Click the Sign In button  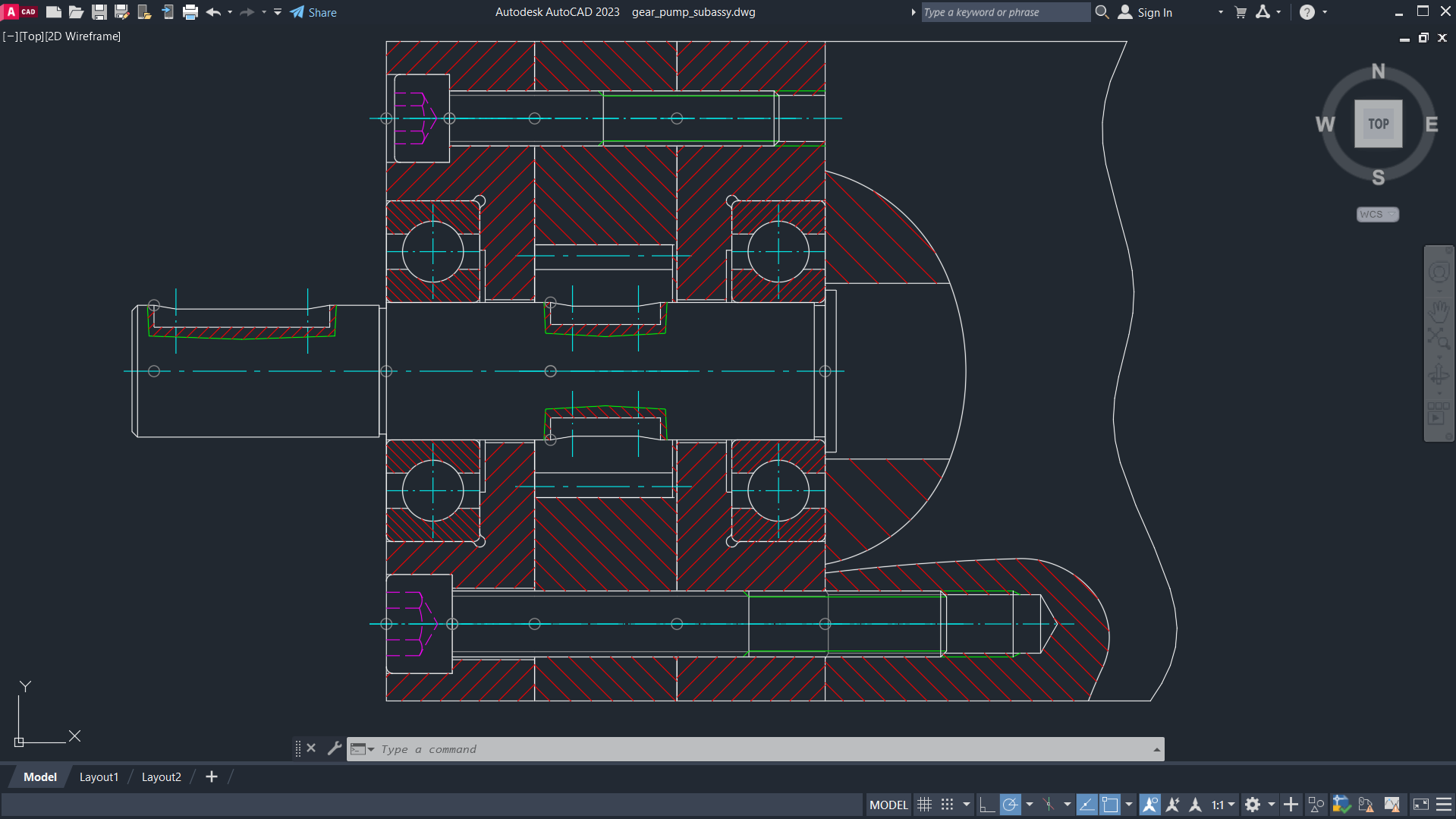tap(1146, 12)
